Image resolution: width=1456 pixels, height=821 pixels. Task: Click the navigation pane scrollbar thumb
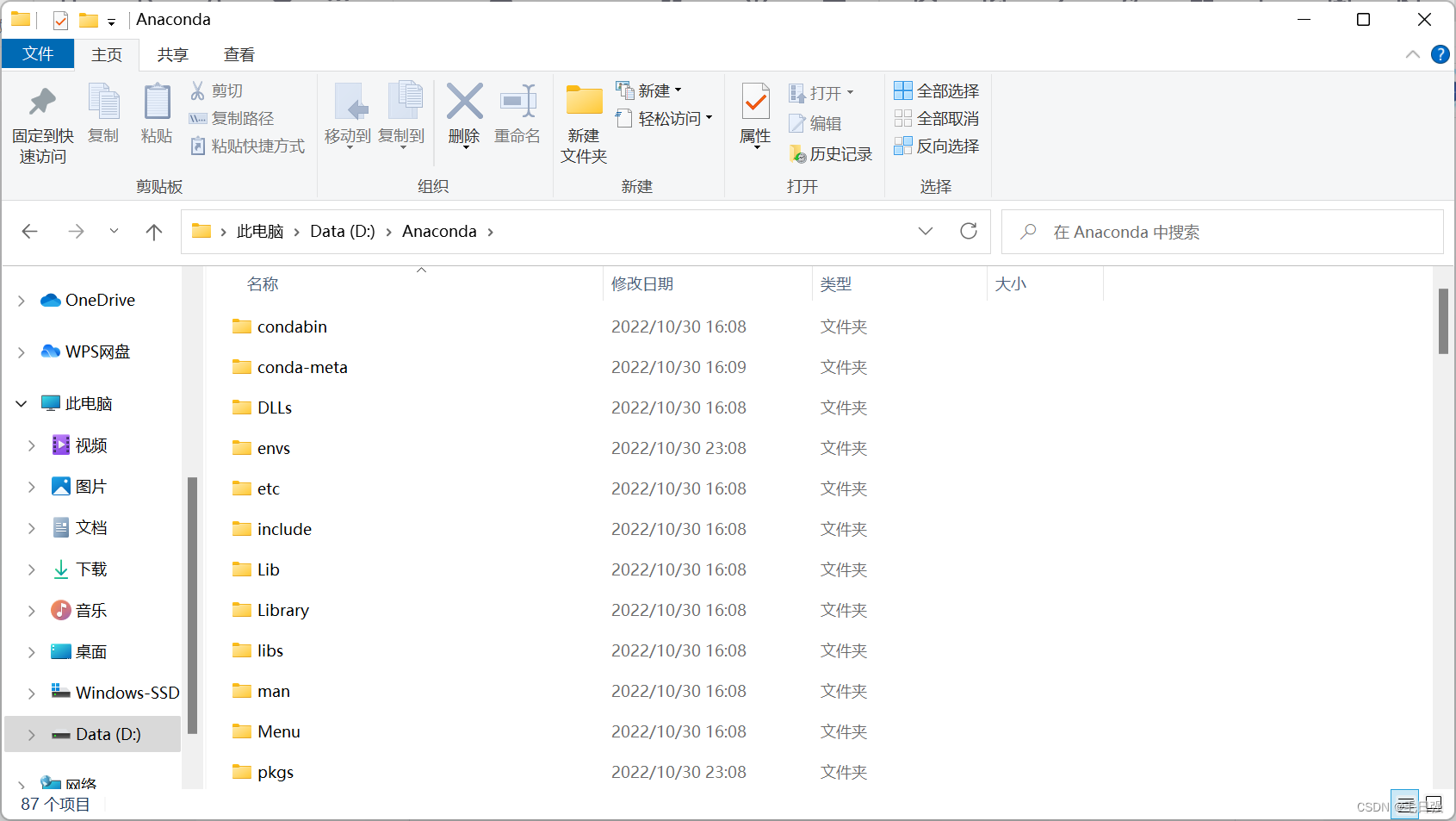[192, 605]
